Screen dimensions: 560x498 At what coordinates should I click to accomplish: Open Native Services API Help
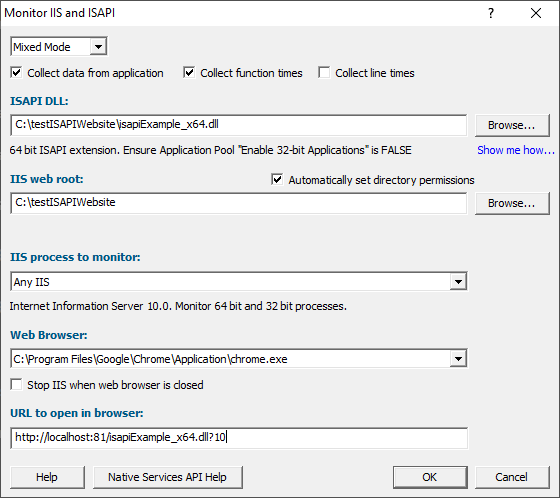[x=168, y=477]
